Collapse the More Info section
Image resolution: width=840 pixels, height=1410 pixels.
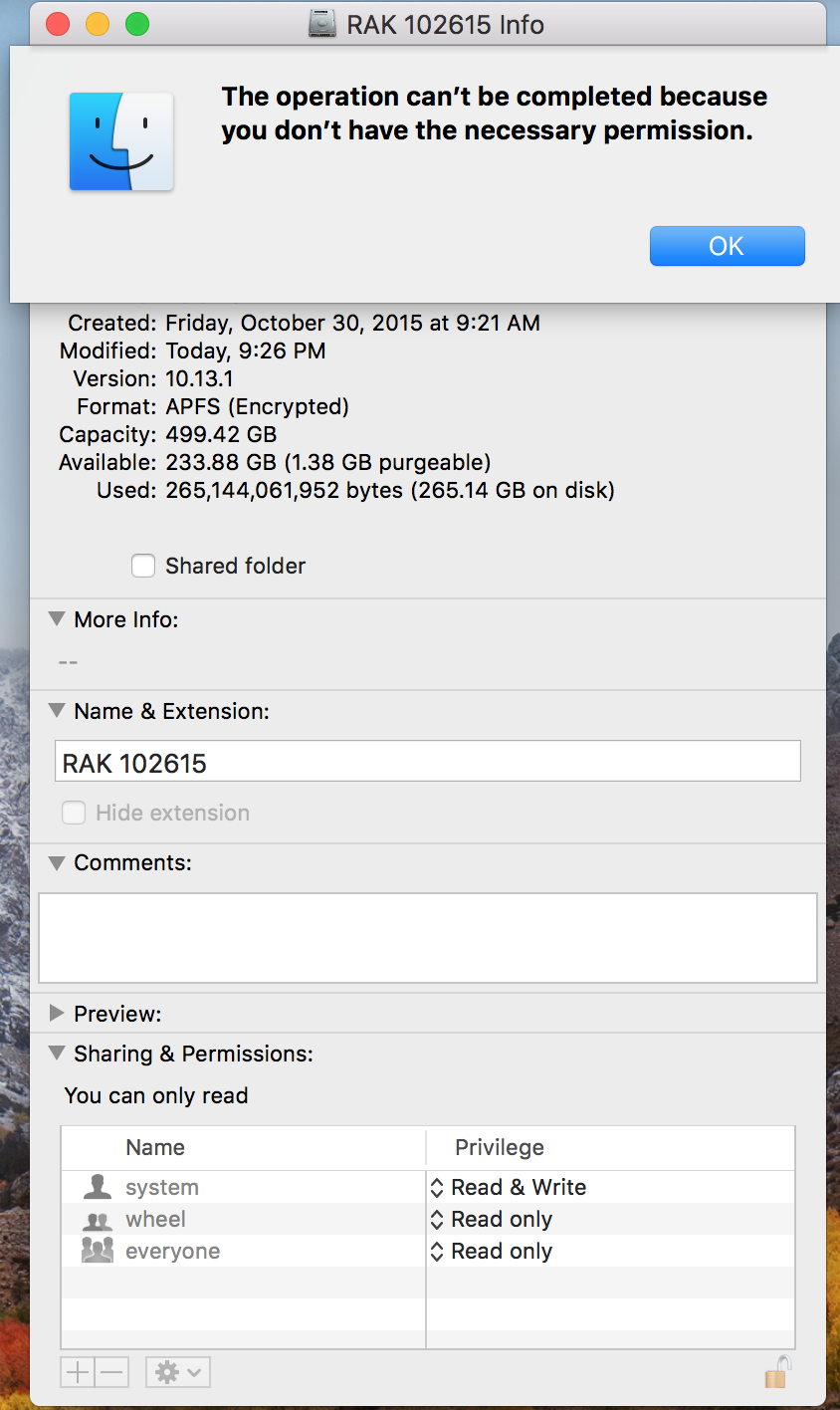point(57,619)
